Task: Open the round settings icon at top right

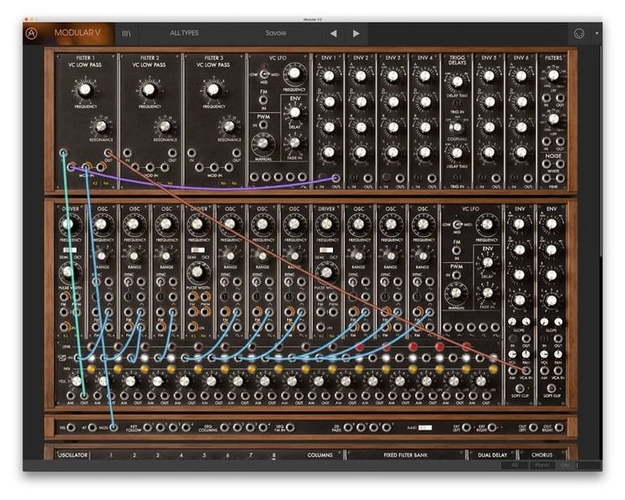Action: coord(579,34)
